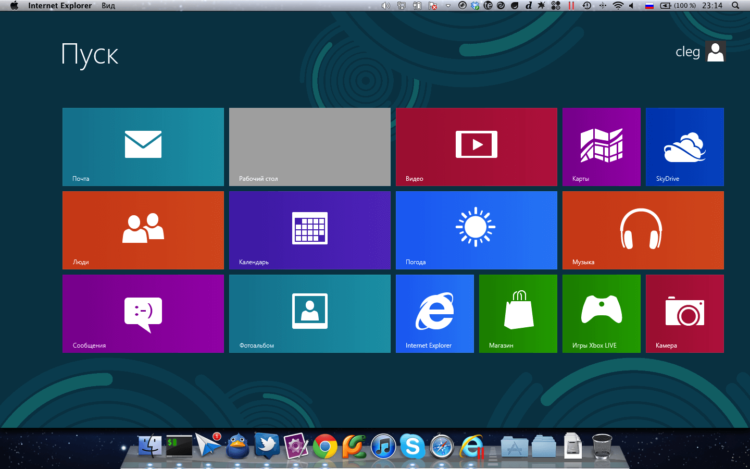This screenshot has height=469, width=750.
Task: Open Skype from the Dock
Action: 412,447
